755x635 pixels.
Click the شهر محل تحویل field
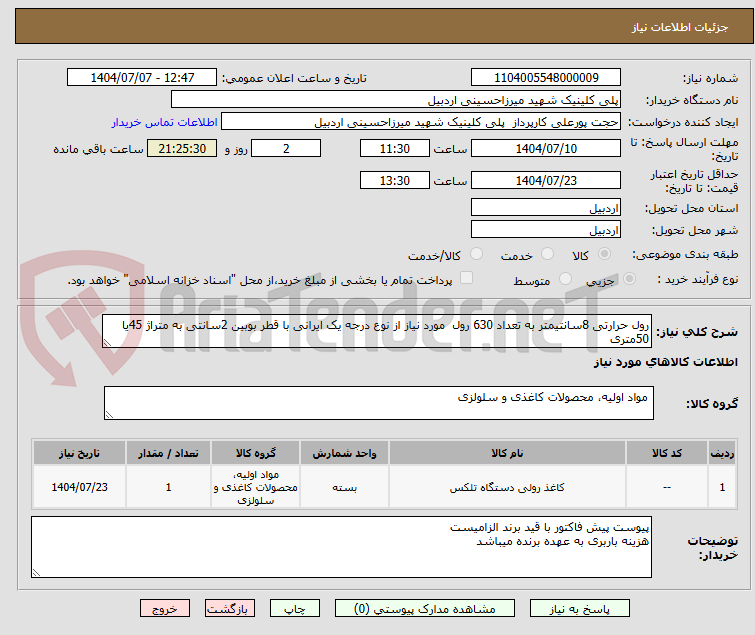click(x=546, y=230)
